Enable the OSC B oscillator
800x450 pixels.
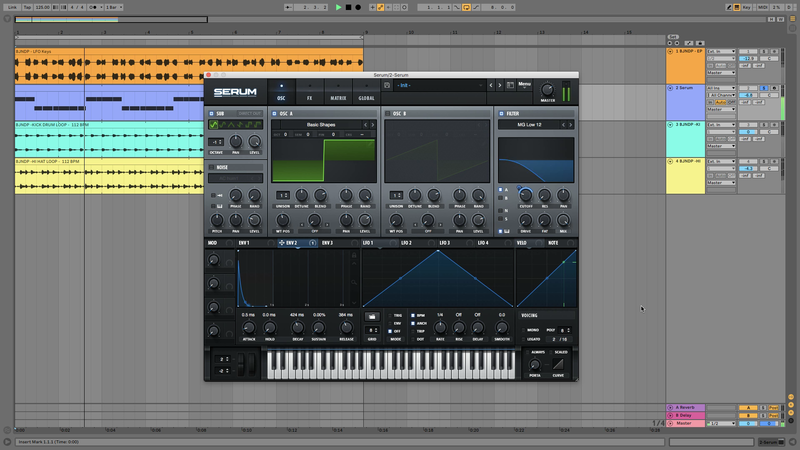[x=388, y=114]
